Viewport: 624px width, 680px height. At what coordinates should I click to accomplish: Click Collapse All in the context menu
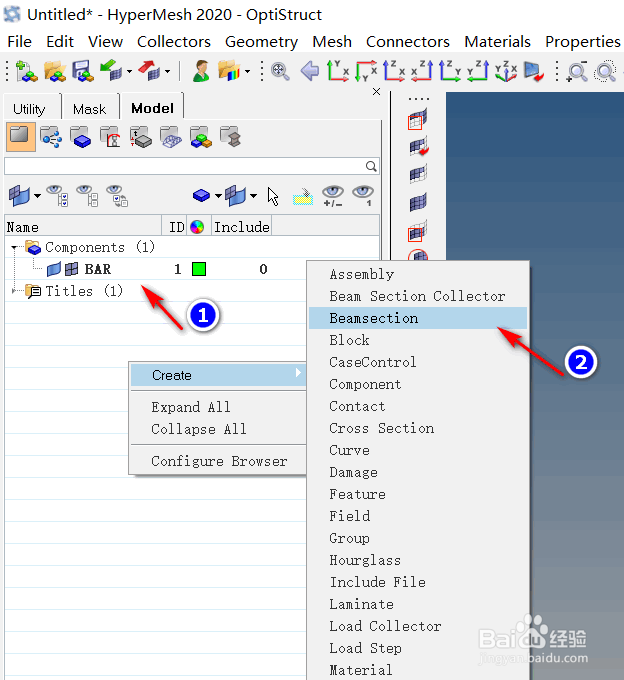pos(199,429)
